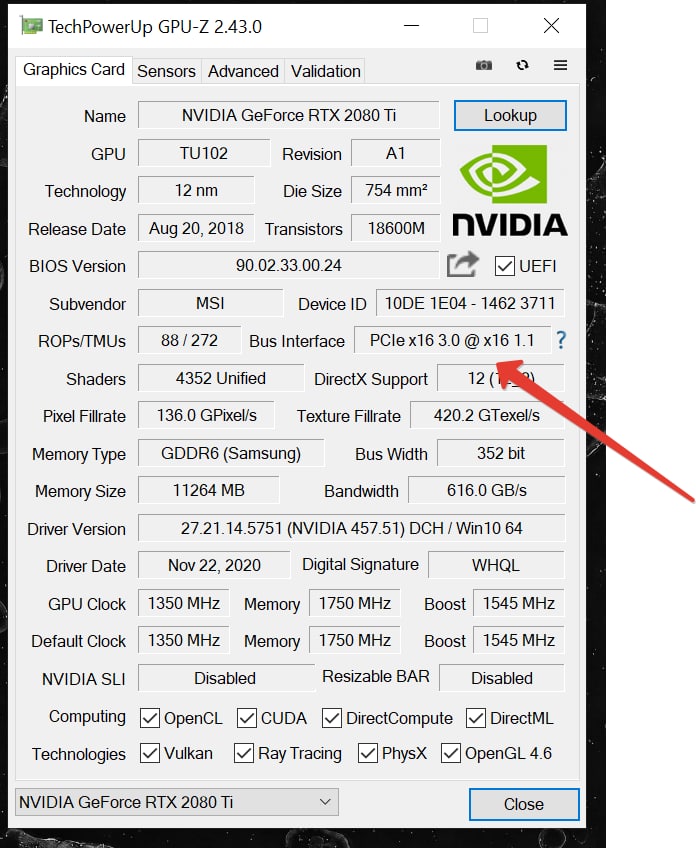
Task: Select the Graphics Card tab
Action: coord(74,70)
